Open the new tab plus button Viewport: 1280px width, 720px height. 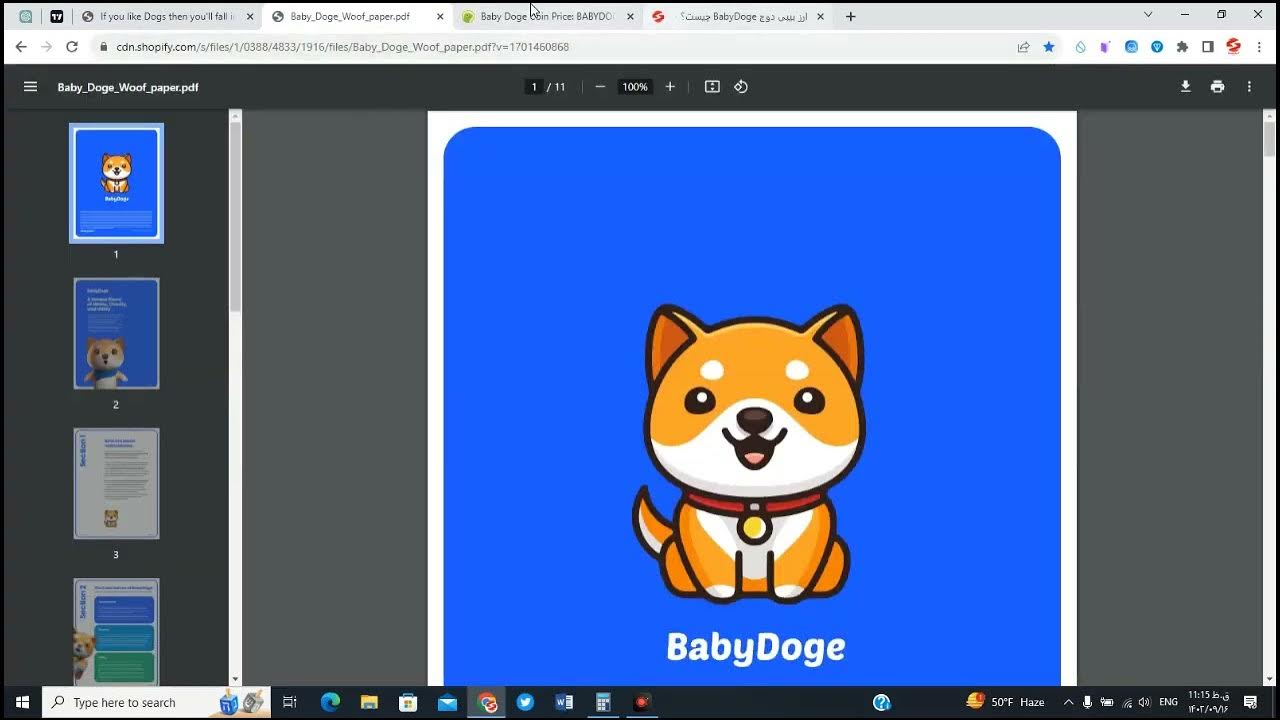[851, 17]
